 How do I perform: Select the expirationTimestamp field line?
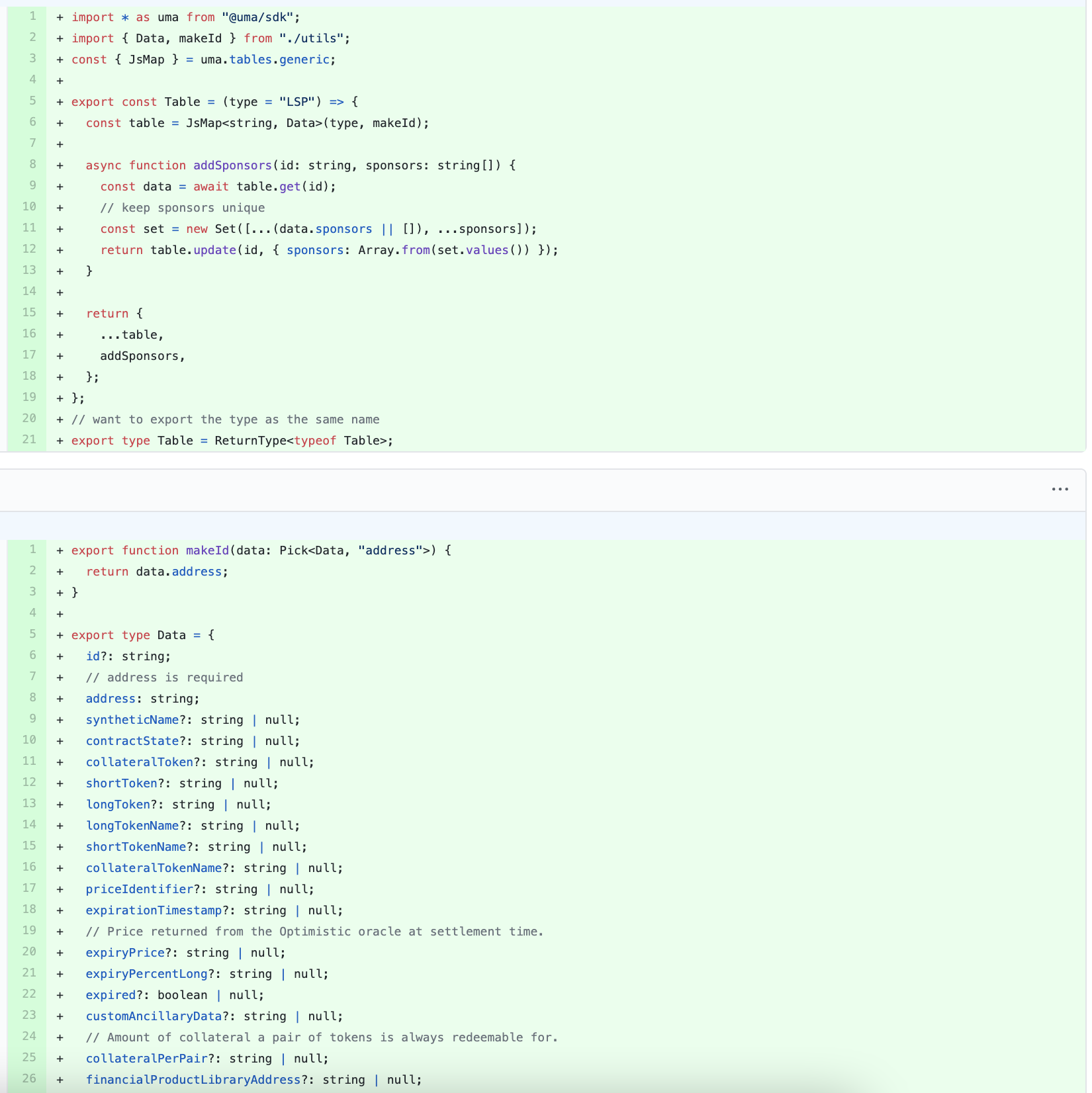[214, 910]
